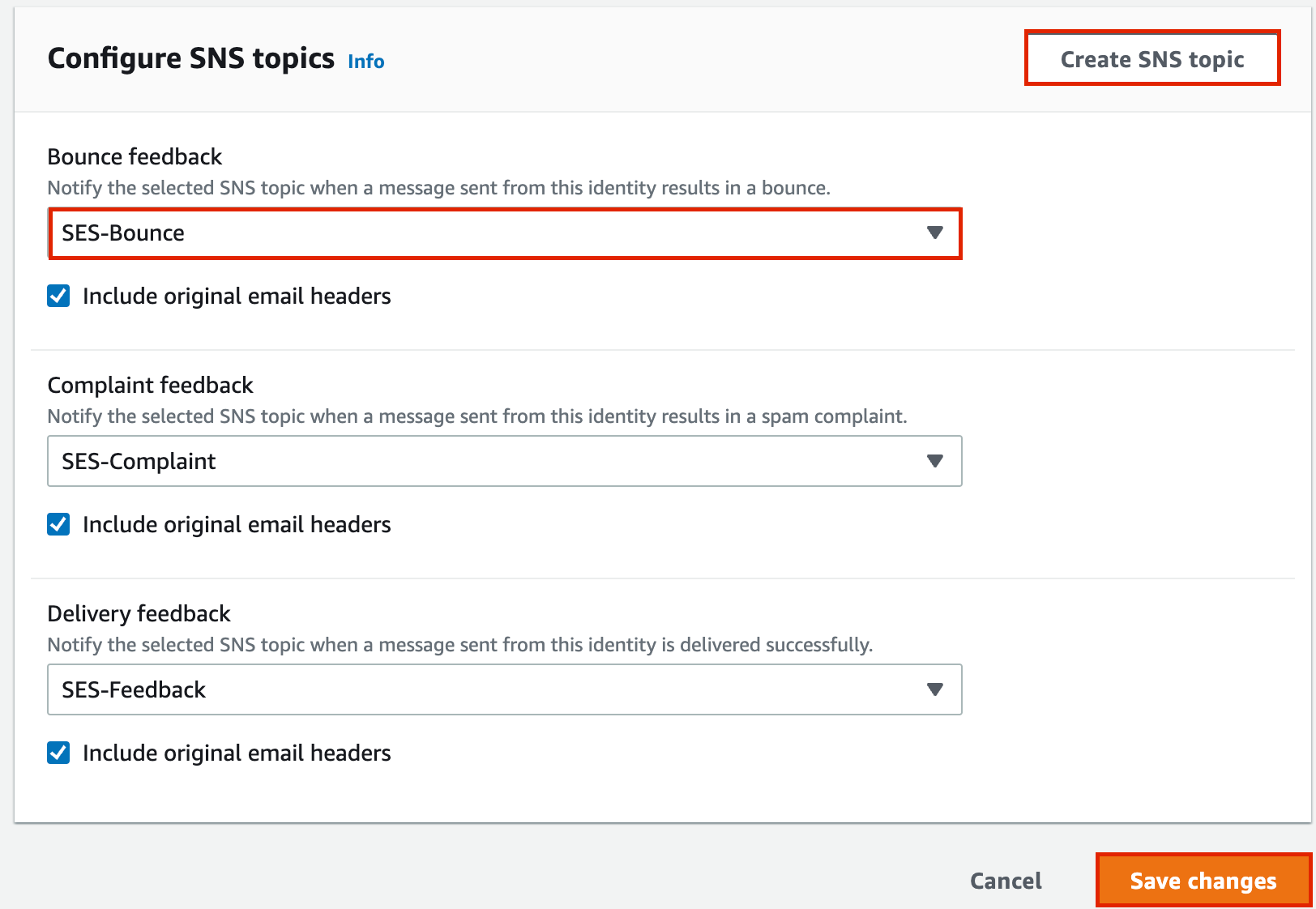Click the Cancel button
This screenshot has height=909, width=1316.
(1006, 881)
